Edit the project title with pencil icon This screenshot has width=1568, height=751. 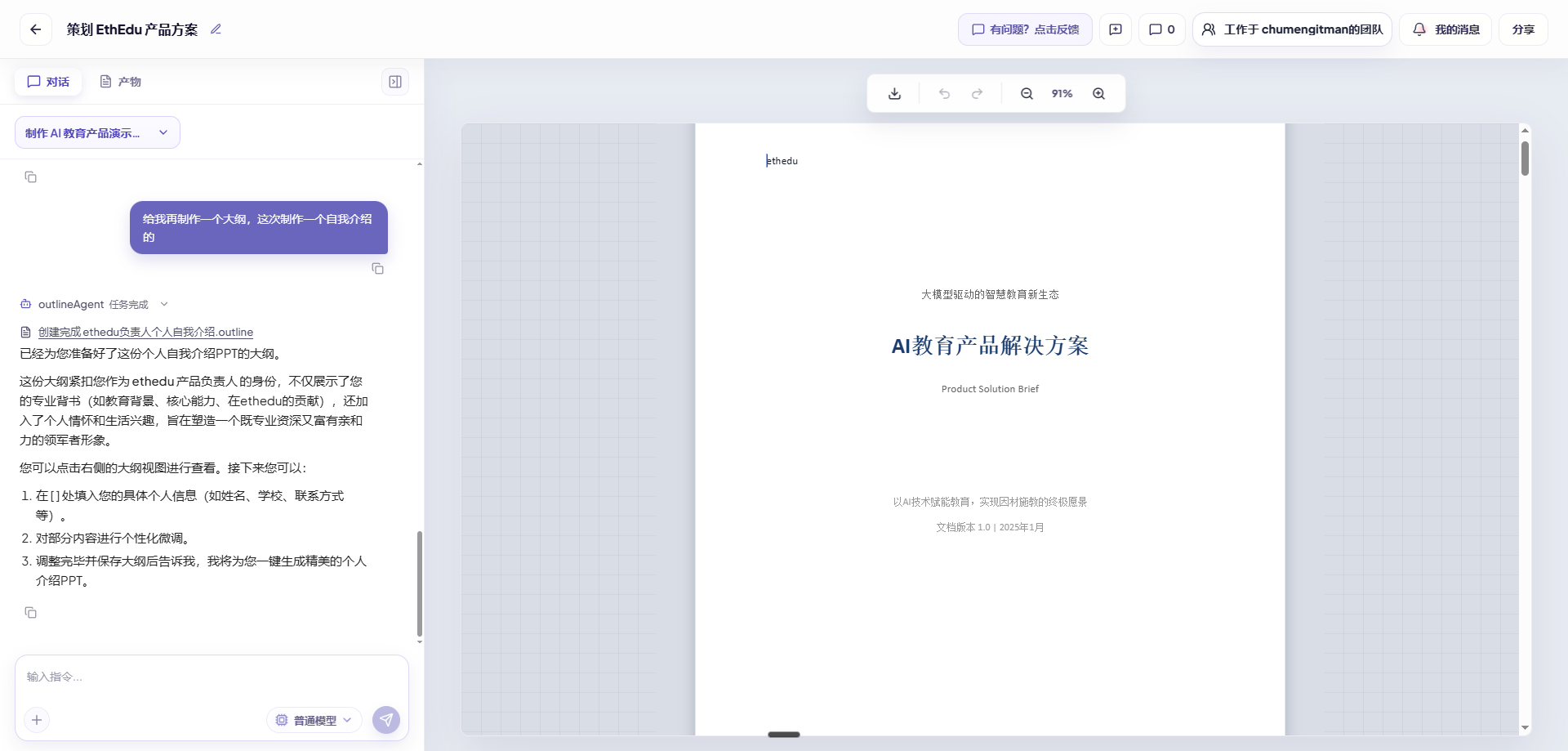(216, 29)
